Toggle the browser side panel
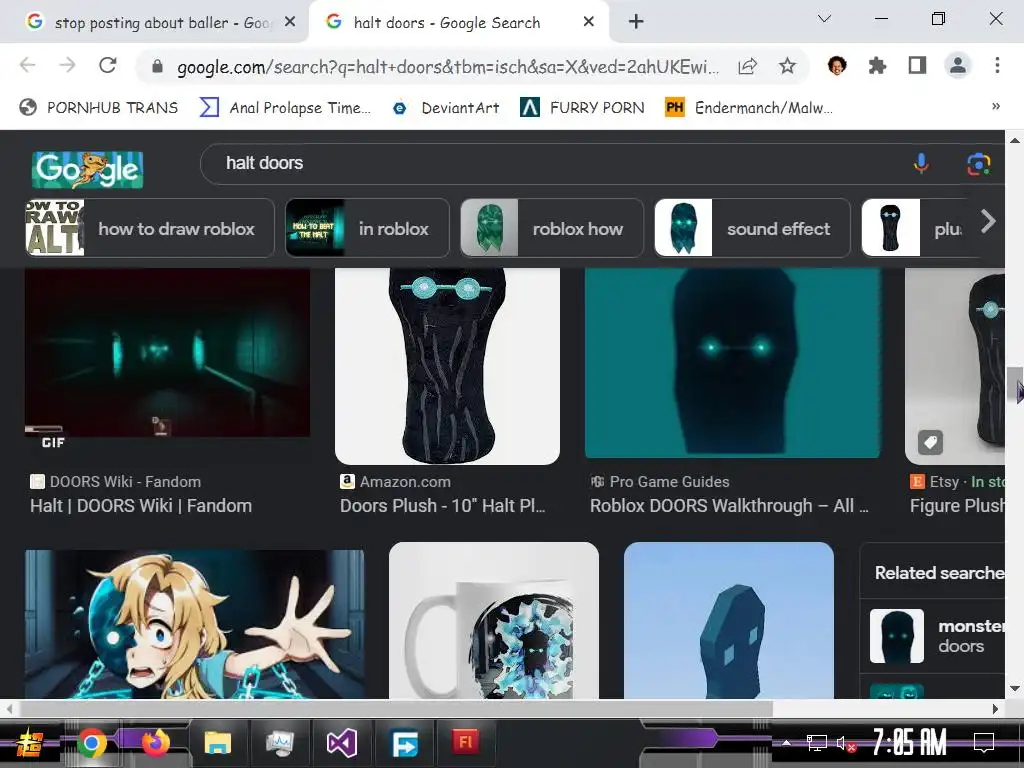Screen dimensions: 1024x768 [917, 65]
